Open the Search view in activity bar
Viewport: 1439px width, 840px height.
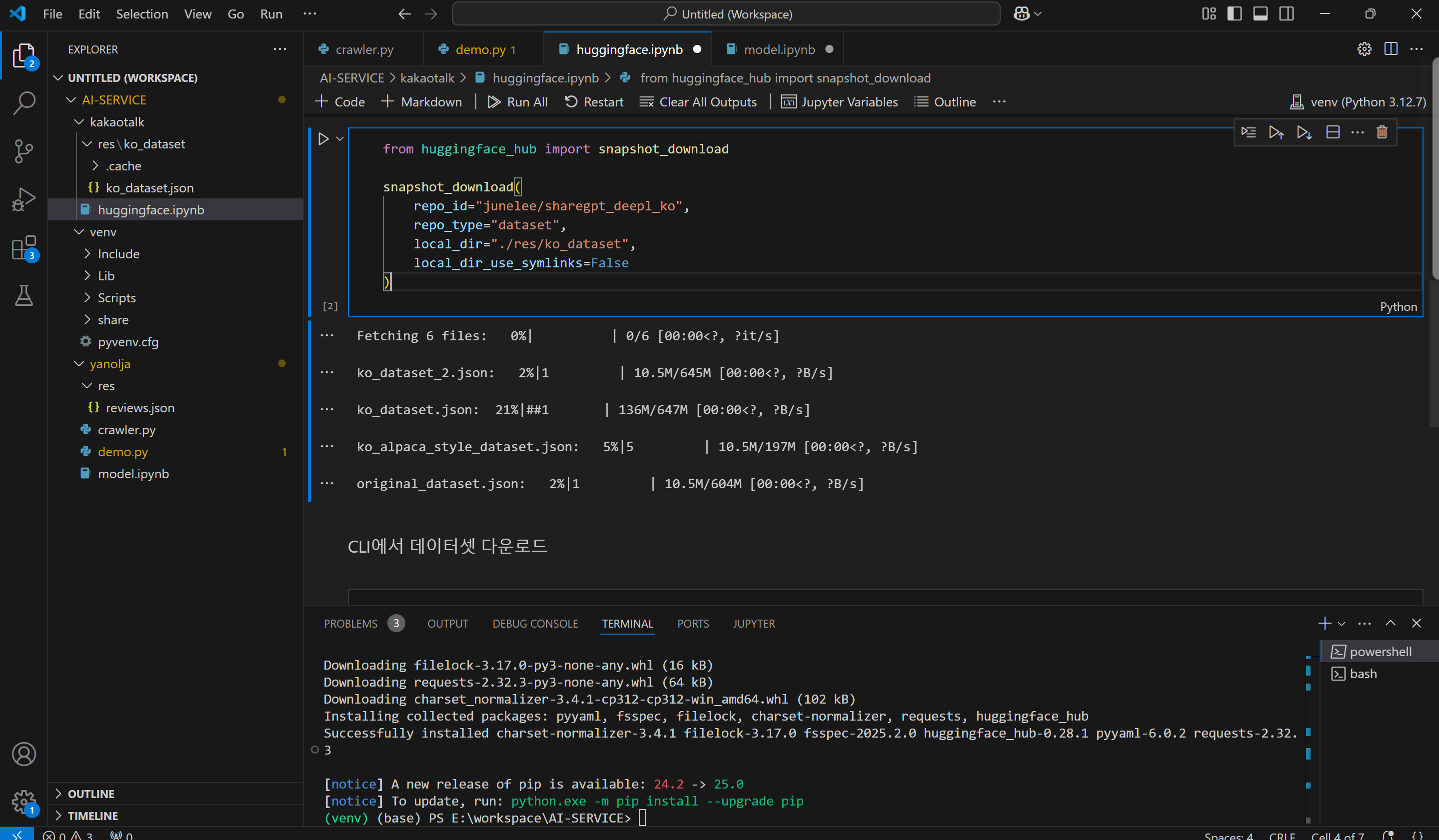tap(23, 103)
